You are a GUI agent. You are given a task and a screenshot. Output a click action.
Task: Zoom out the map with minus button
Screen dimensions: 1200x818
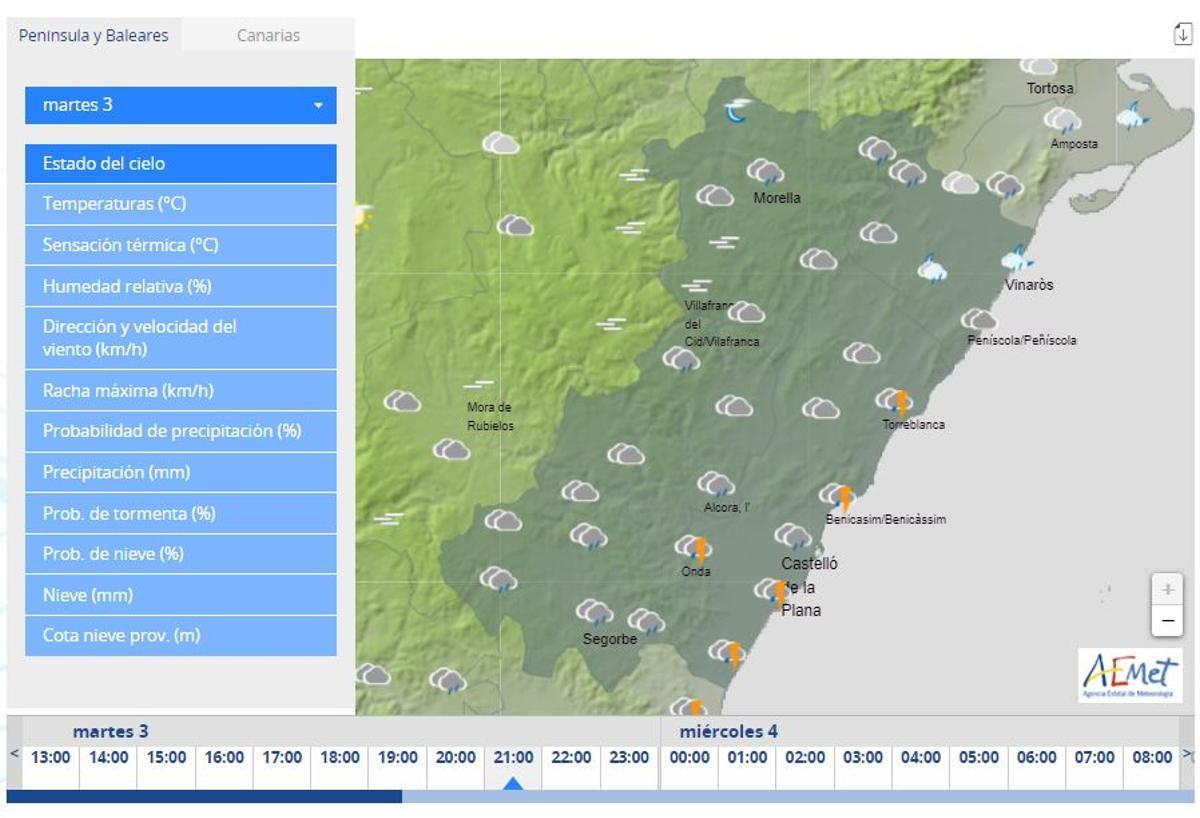1167,621
